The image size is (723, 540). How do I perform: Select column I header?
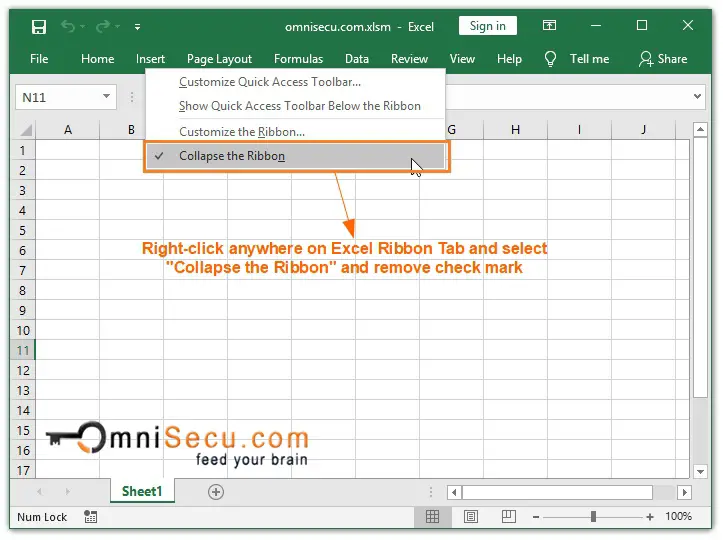(579, 130)
